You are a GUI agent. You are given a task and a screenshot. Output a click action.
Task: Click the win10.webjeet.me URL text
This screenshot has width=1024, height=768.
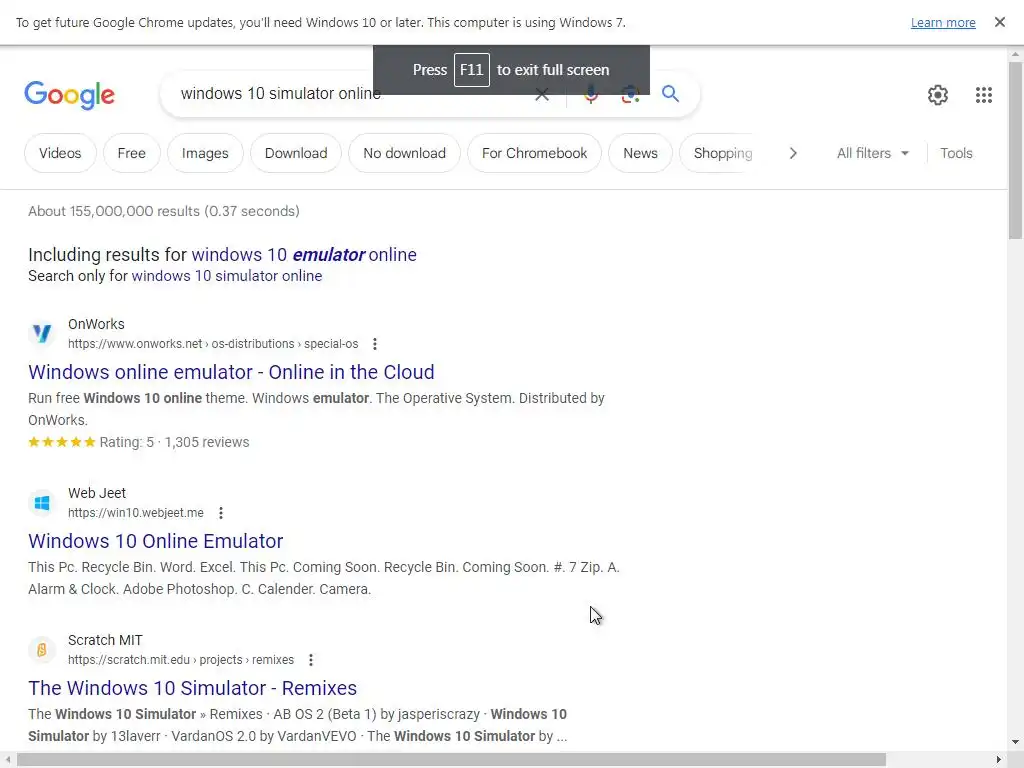tap(136, 513)
